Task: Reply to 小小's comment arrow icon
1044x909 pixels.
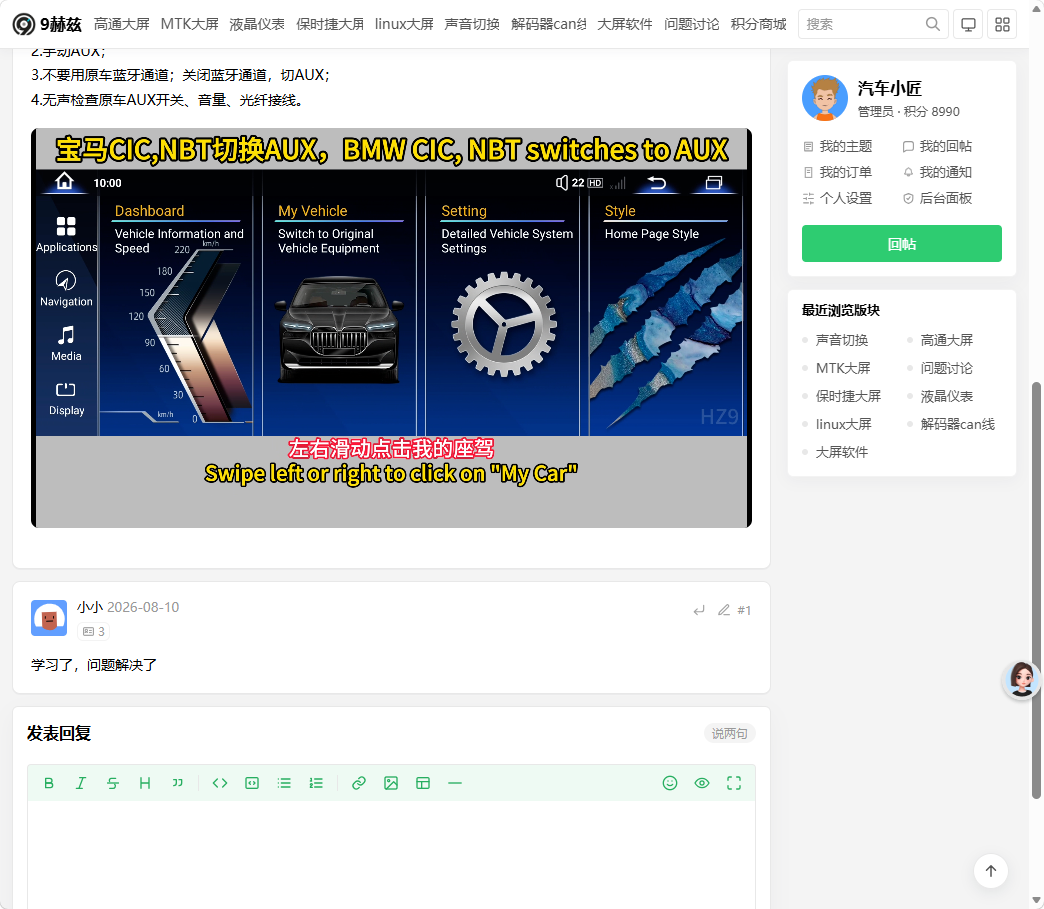Action: coord(698,610)
